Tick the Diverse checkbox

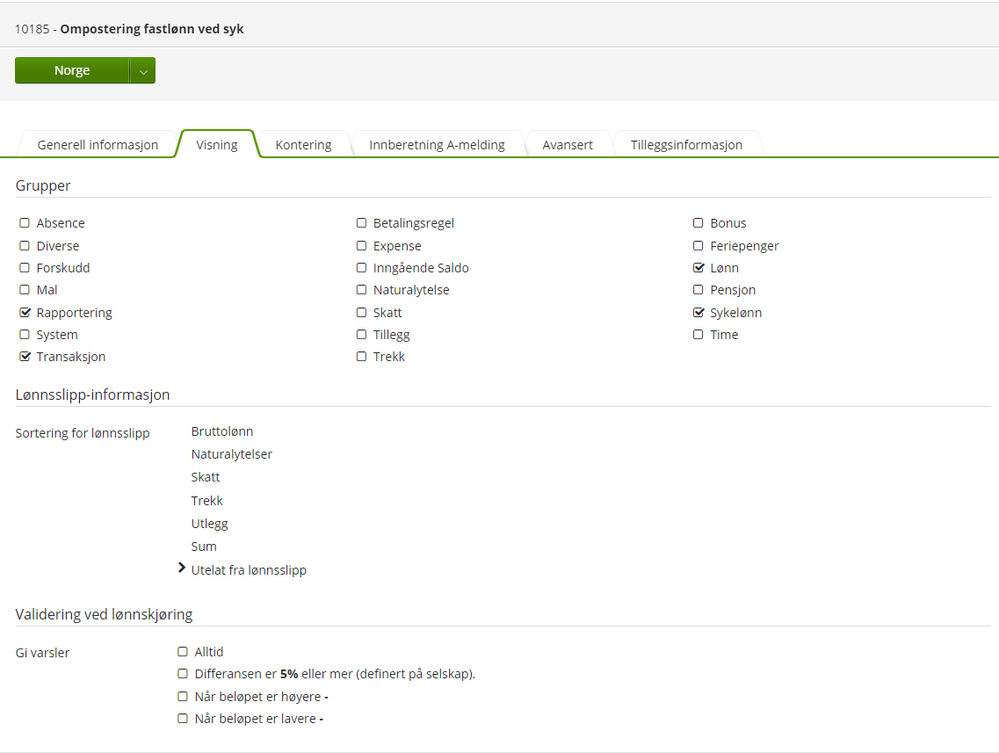point(24,245)
